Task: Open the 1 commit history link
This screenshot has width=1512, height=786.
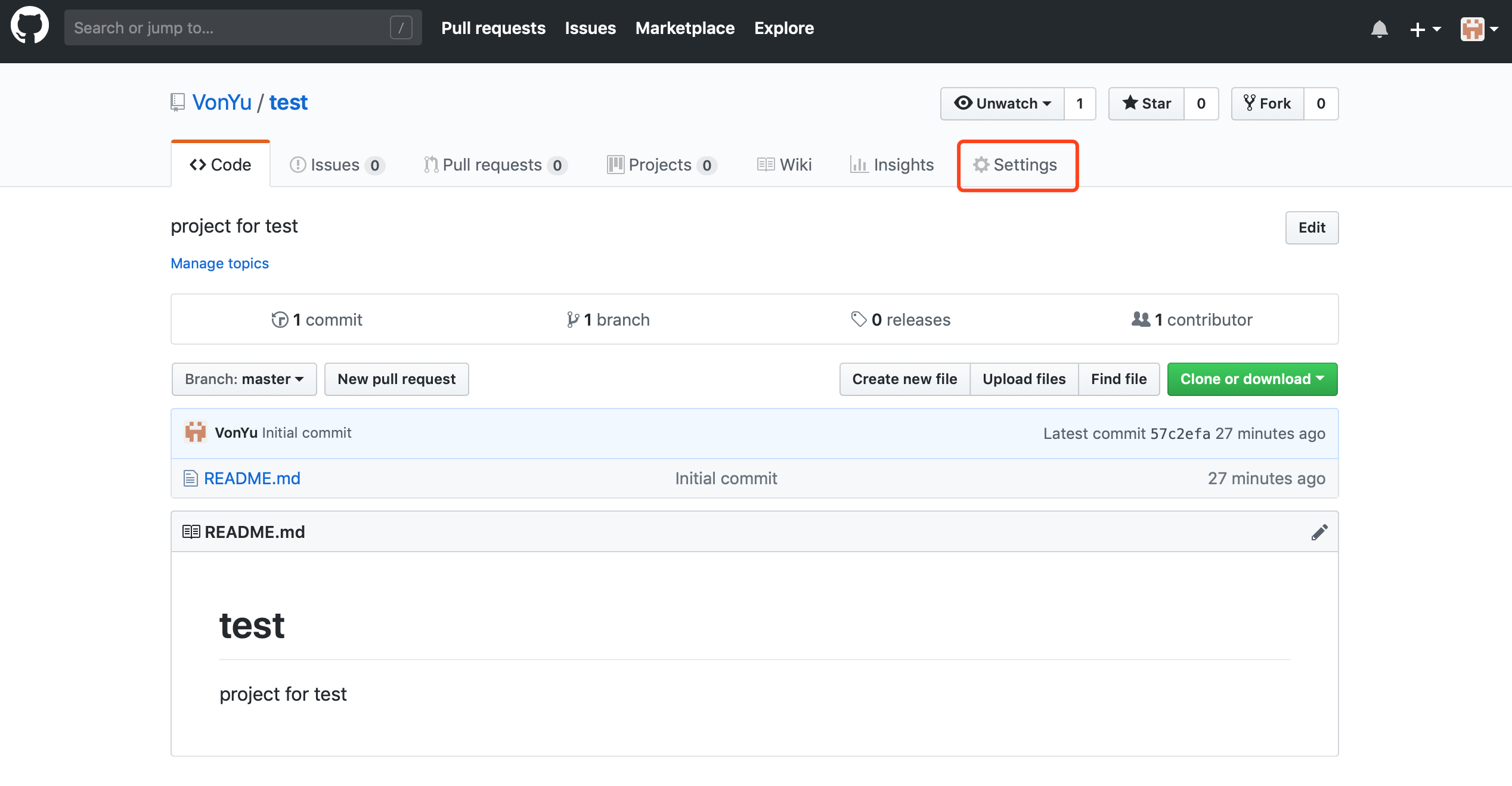Action: tap(317, 320)
